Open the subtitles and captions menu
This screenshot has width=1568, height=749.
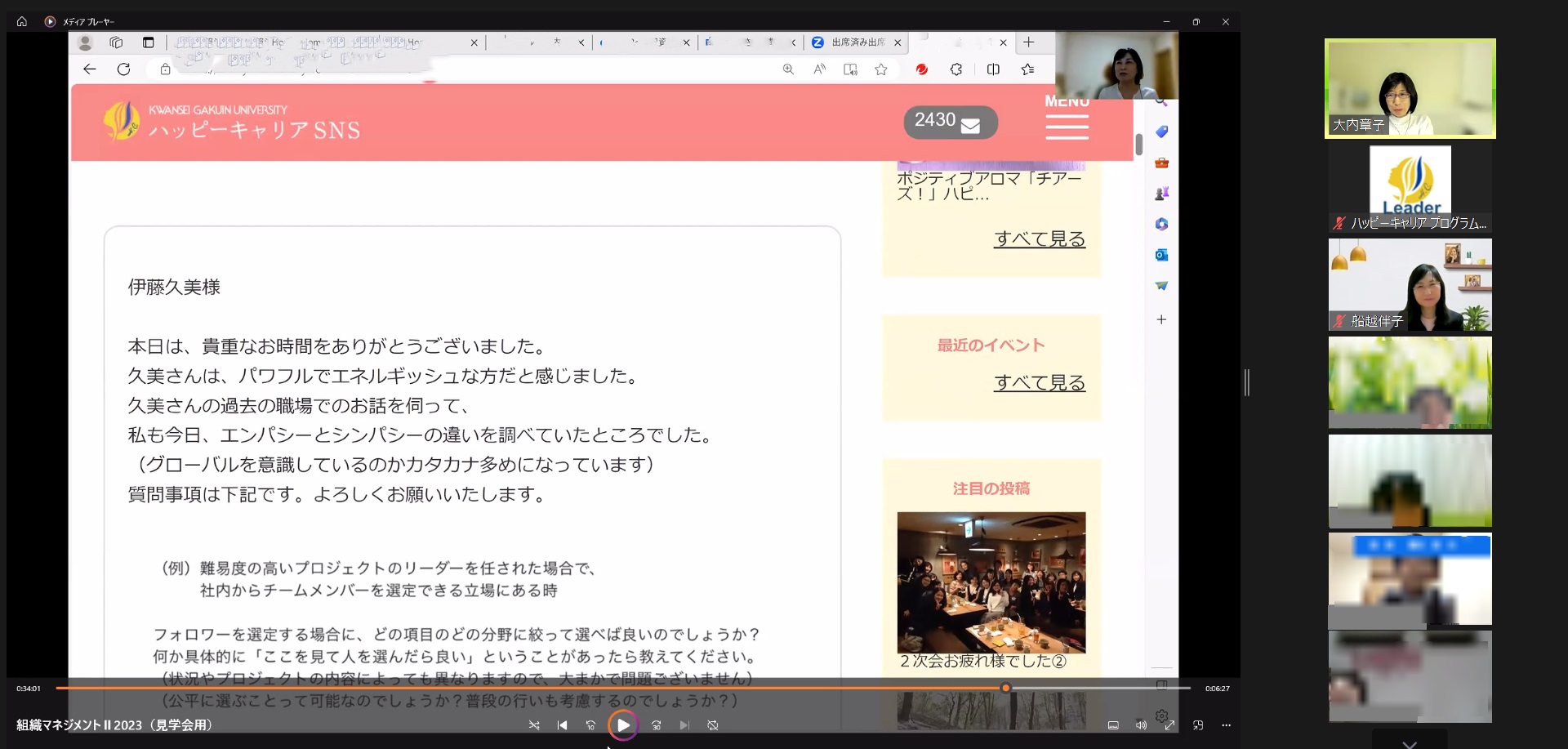coord(1112,725)
